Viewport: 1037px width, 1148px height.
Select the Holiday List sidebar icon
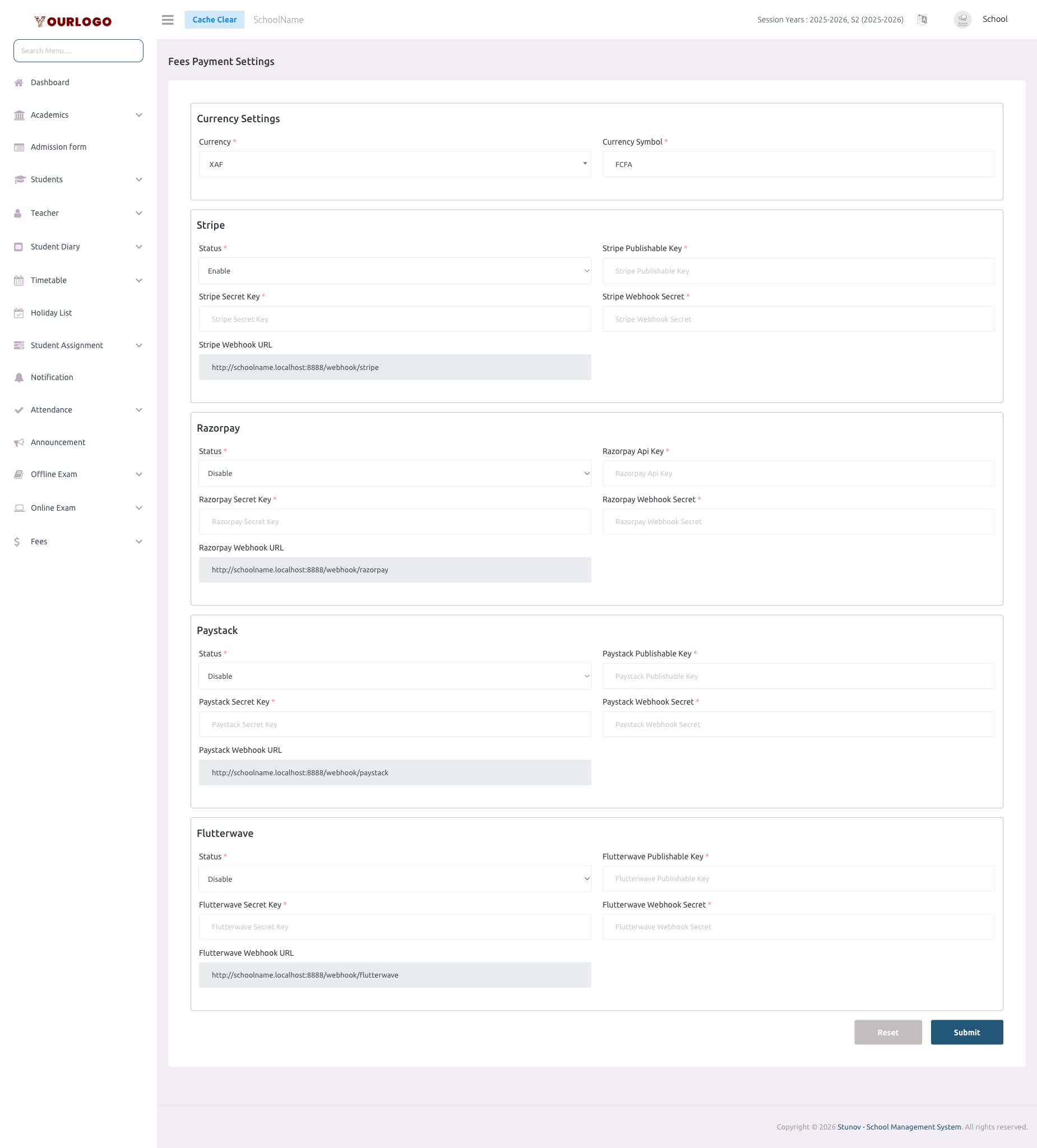pyautogui.click(x=19, y=313)
